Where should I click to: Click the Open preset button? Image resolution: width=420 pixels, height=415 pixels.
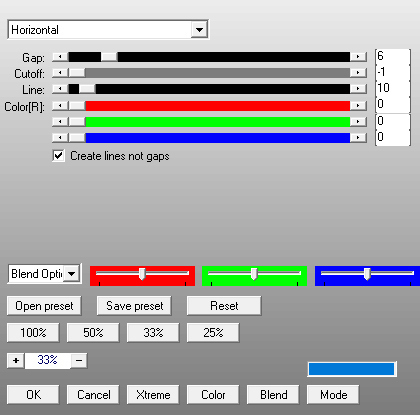pyautogui.click(x=44, y=306)
